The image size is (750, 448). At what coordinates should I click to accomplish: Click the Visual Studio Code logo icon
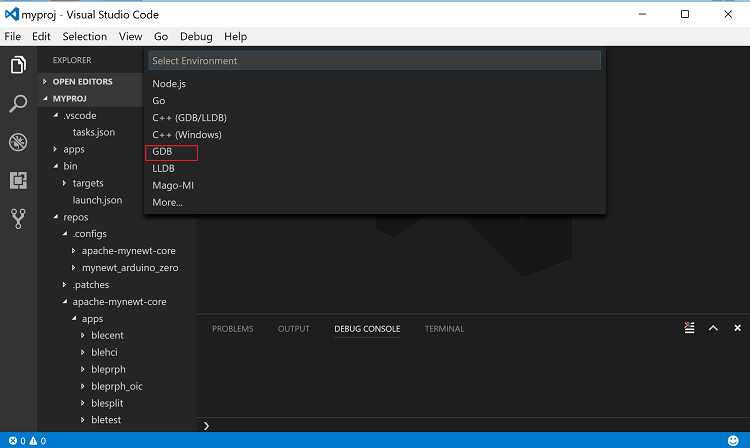coord(11,14)
